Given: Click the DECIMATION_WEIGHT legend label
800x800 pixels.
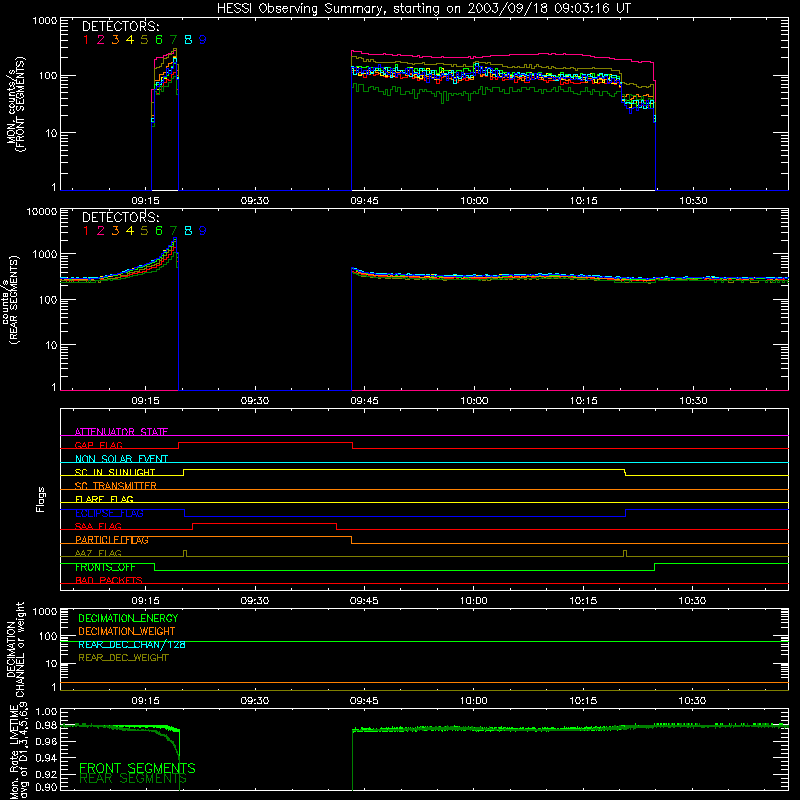Looking at the screenshot, I should click(x=127, y=631).
